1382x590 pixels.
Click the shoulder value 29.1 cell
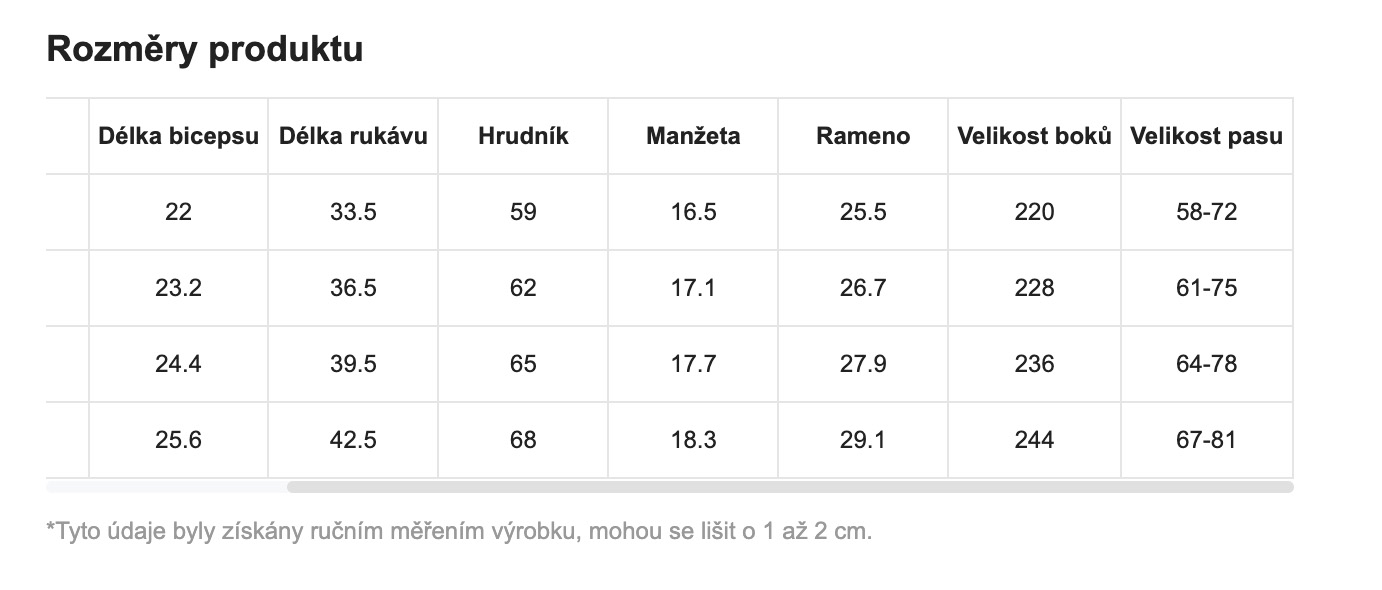(863, 440)
